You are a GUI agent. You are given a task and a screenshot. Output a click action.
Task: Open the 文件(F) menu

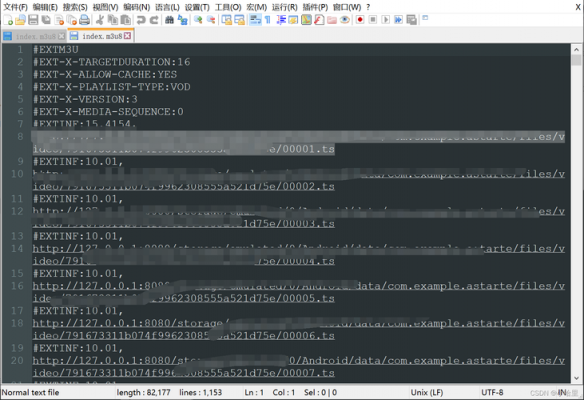(x=15, y=7)
